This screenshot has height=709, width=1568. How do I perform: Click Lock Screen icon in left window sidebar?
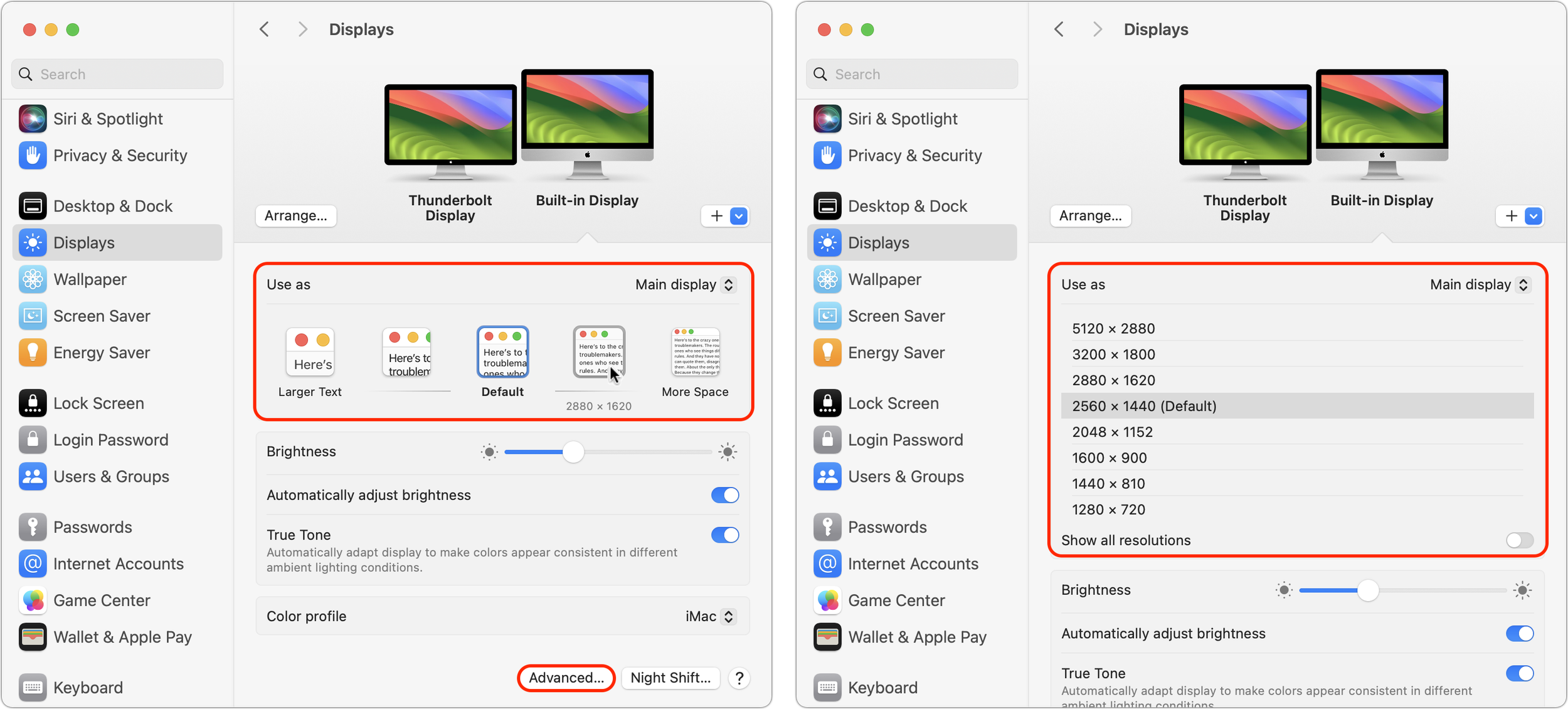tap(33, 403)
